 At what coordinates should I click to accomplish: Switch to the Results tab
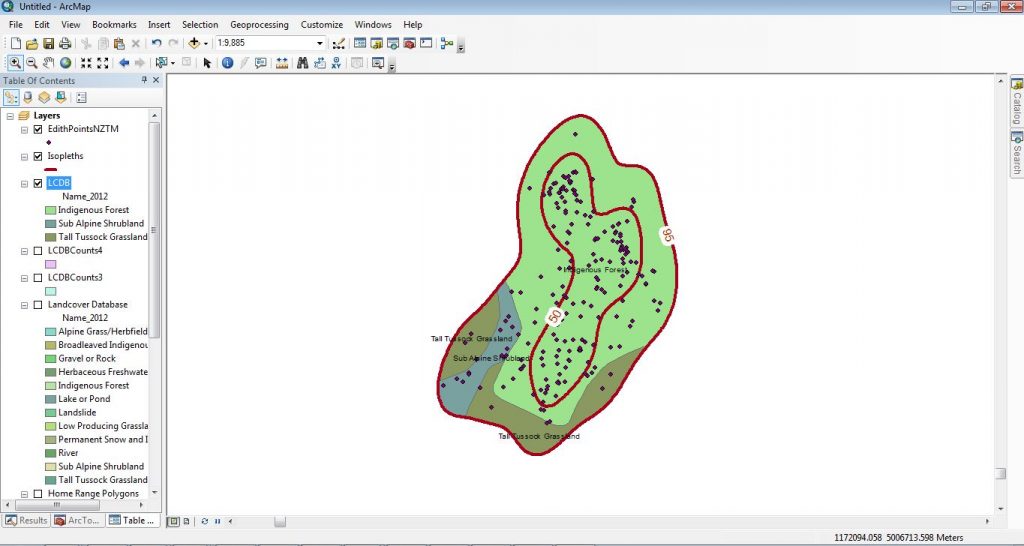(x=26, y=521)
